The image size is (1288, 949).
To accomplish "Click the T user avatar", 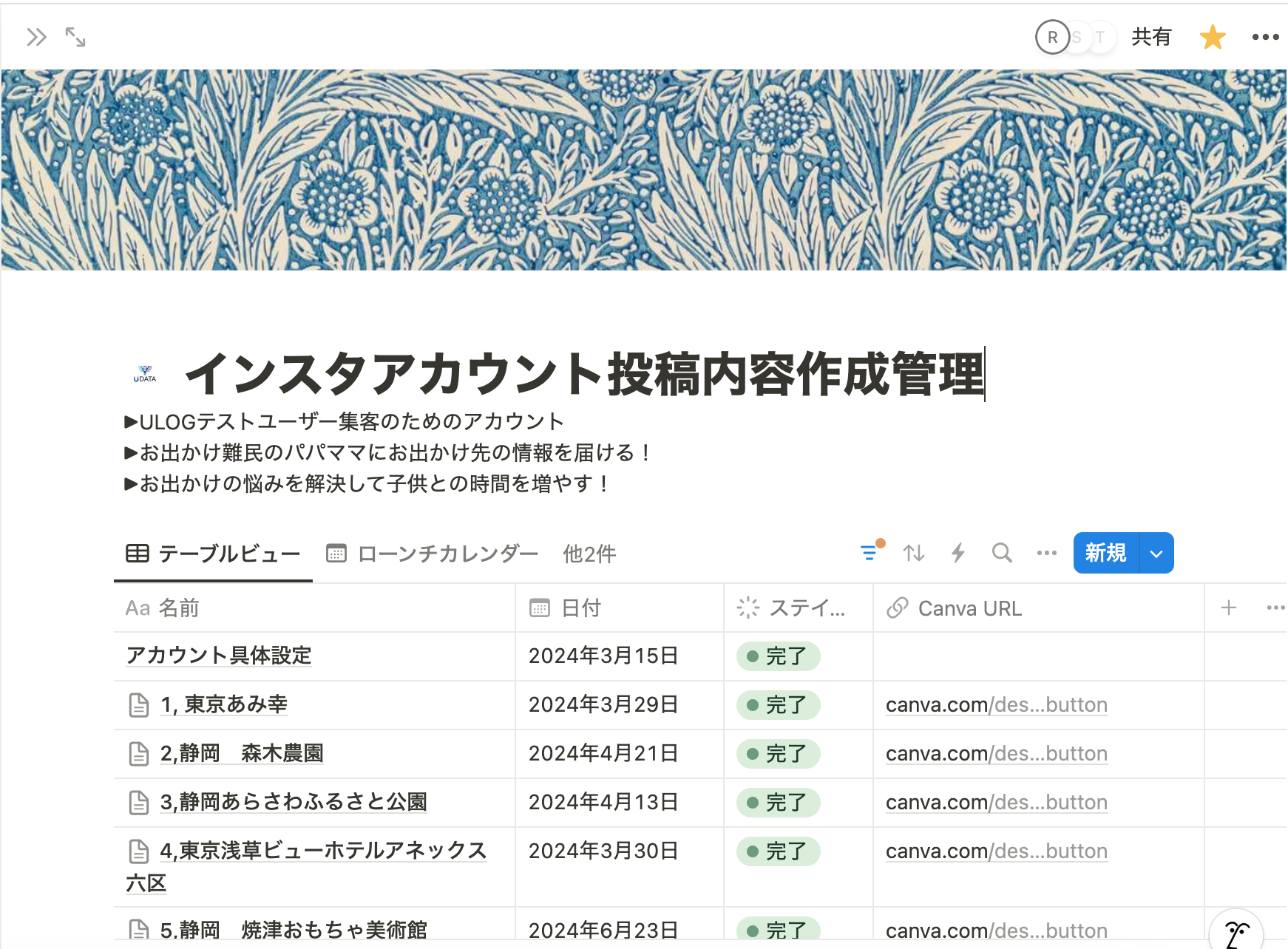I will tap(1101, 37).
